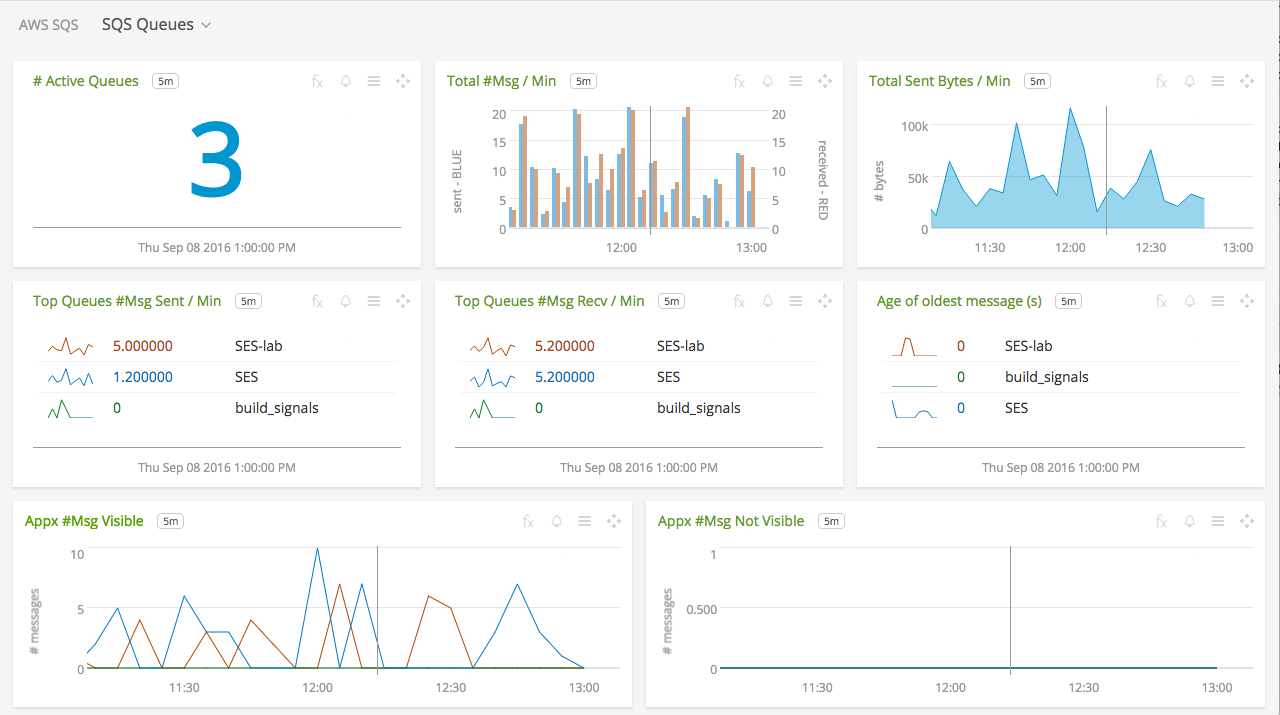Open menu icon of Total #Msg / Min panel

pos(796,81)
